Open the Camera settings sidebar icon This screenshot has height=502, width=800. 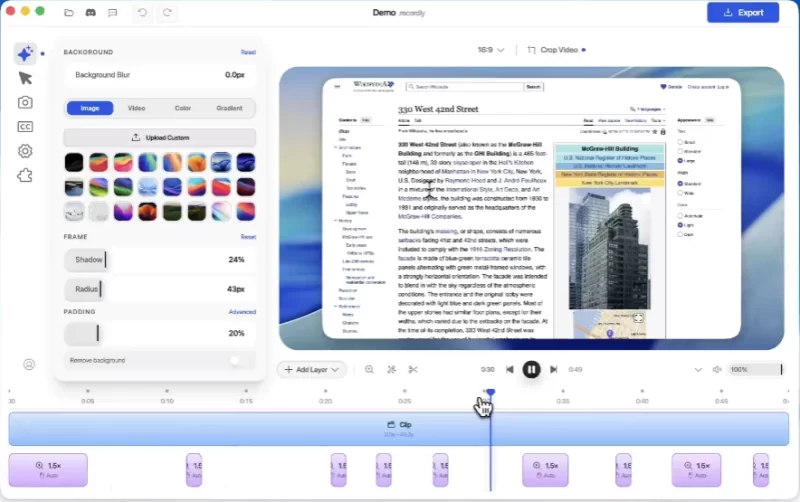[x=25, y=103]
